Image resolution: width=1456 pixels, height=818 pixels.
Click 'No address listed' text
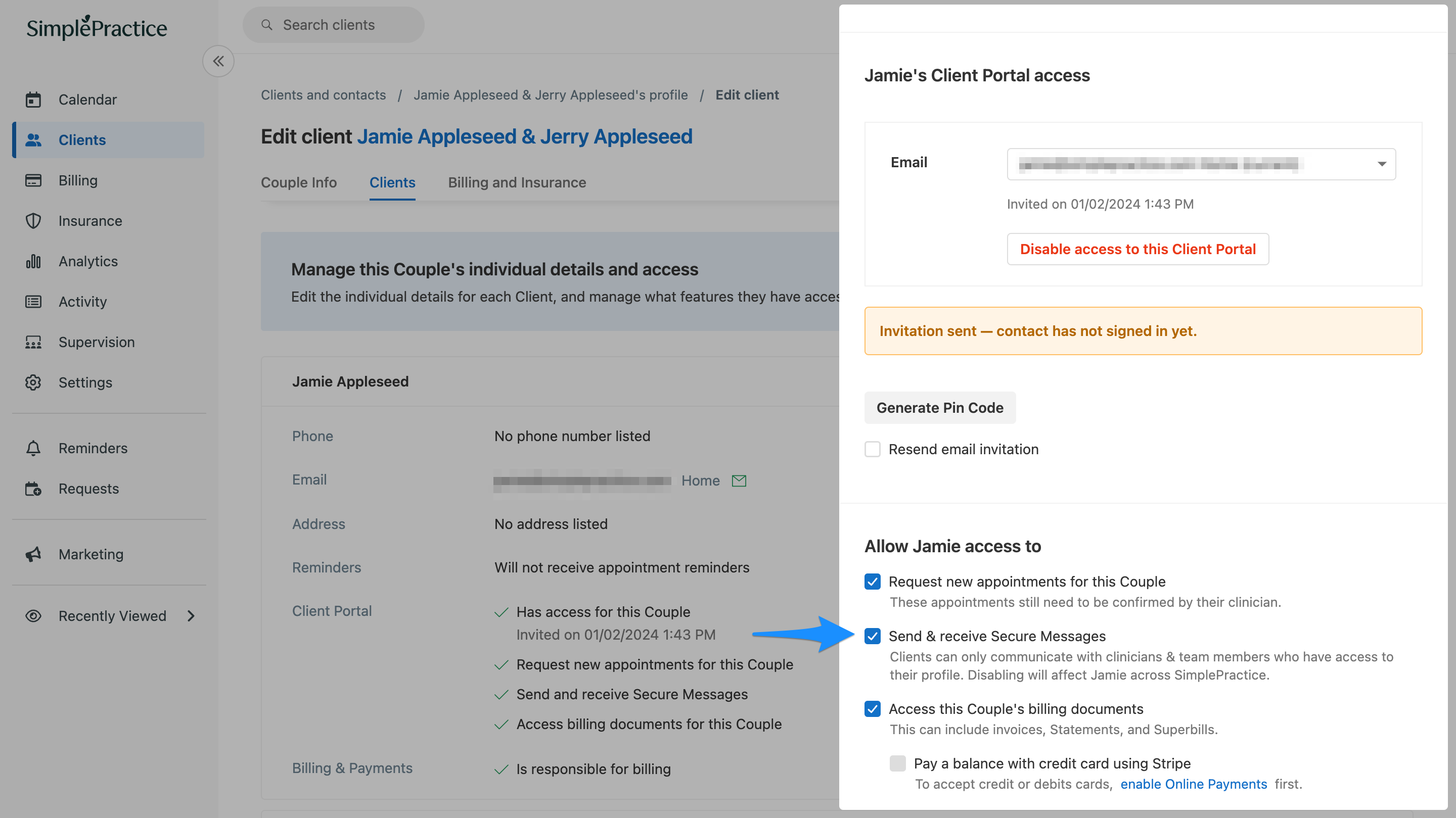pos(551,524)
